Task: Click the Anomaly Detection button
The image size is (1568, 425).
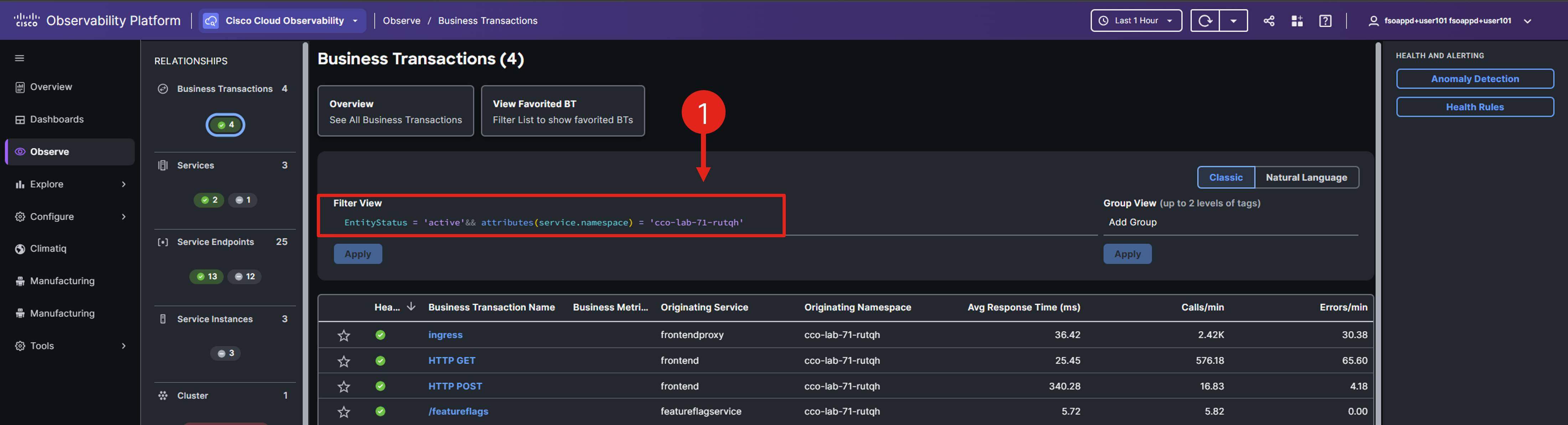Action: click(1474, 78)
